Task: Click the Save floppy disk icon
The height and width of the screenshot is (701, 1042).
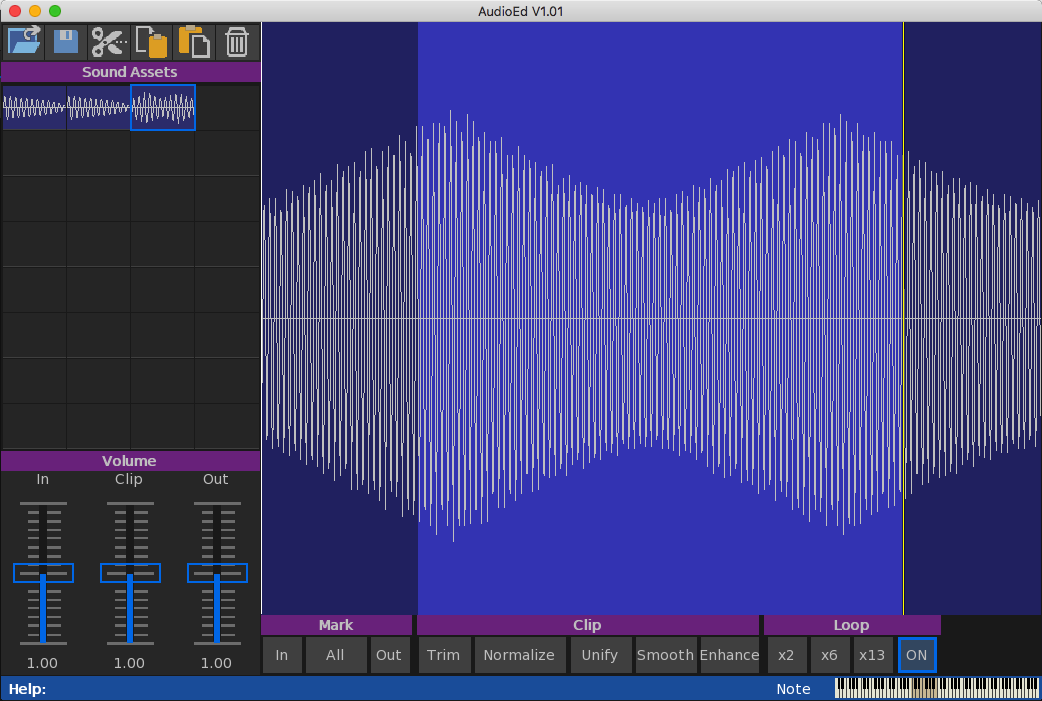Action: point(66,42)
